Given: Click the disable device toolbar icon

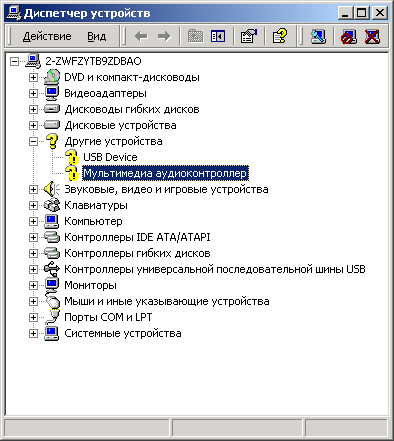Looking at the screenshot, I should click(x=349, y=36).
